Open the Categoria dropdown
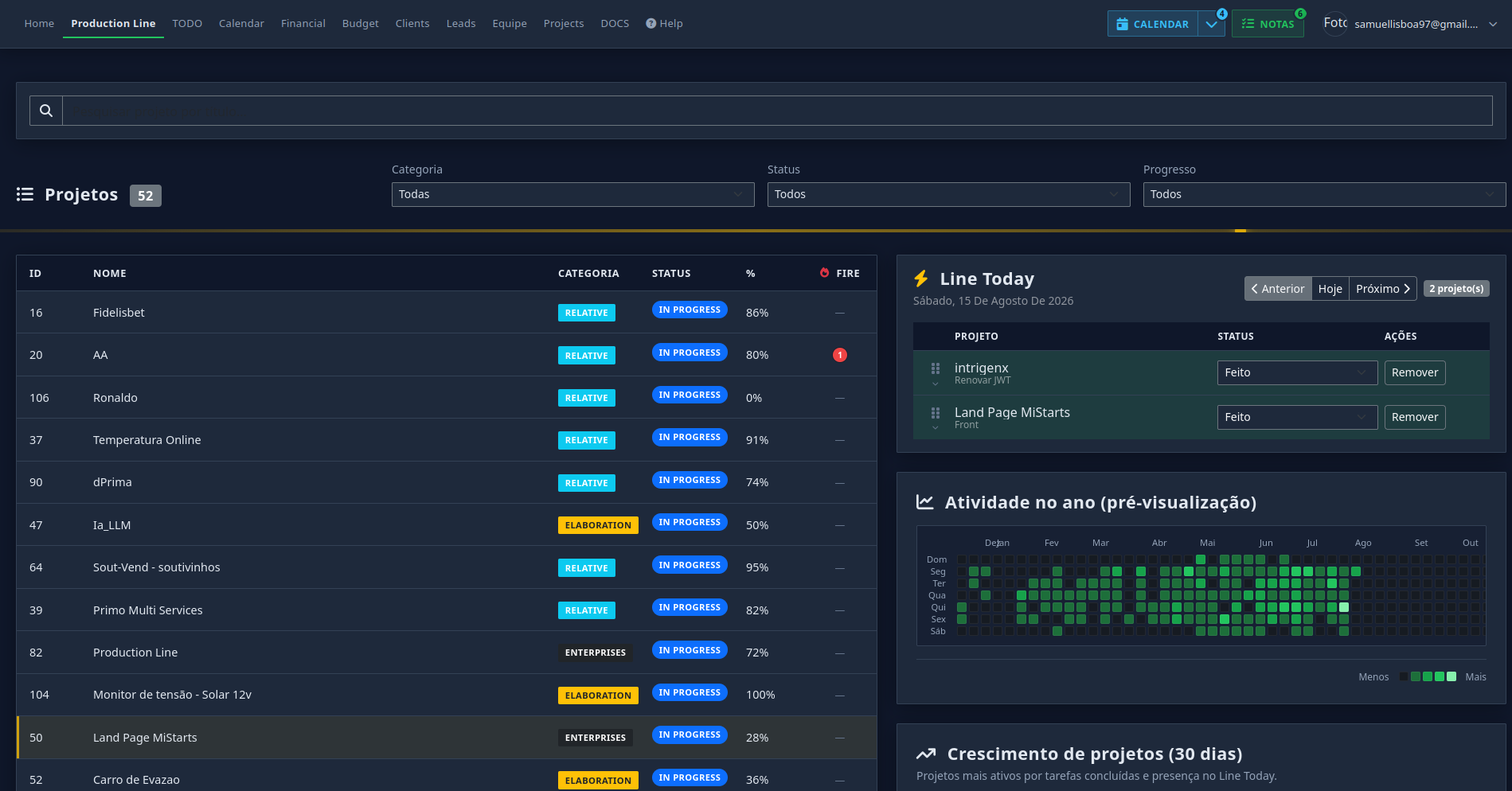This screenshot has width=1512, height=791. [572, 194]
